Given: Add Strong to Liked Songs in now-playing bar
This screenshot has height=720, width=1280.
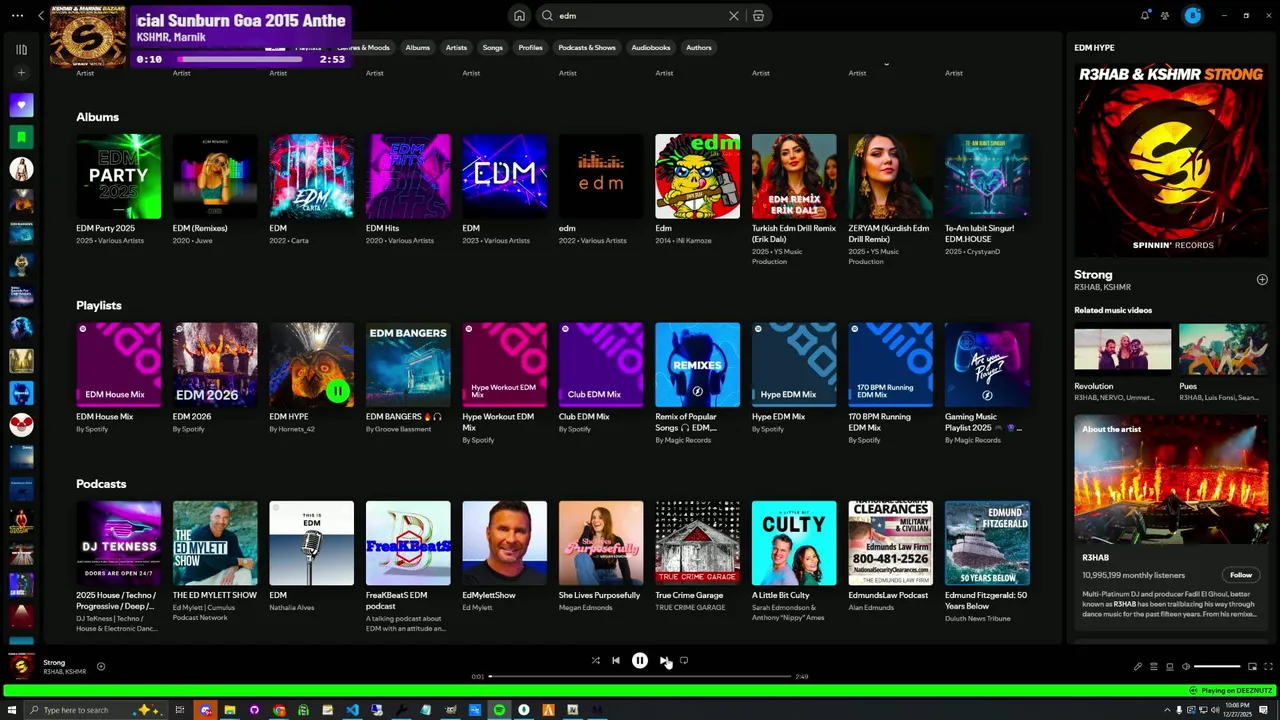Looking at the screenshot, I should click(x=101, y=667).
